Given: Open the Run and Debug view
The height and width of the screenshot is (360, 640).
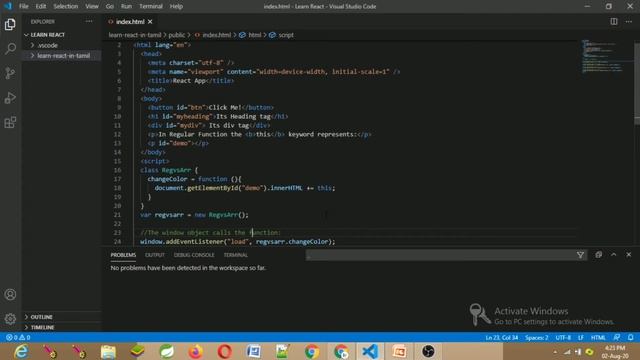Looking at the screenshot, I should (x=10, y=98).
